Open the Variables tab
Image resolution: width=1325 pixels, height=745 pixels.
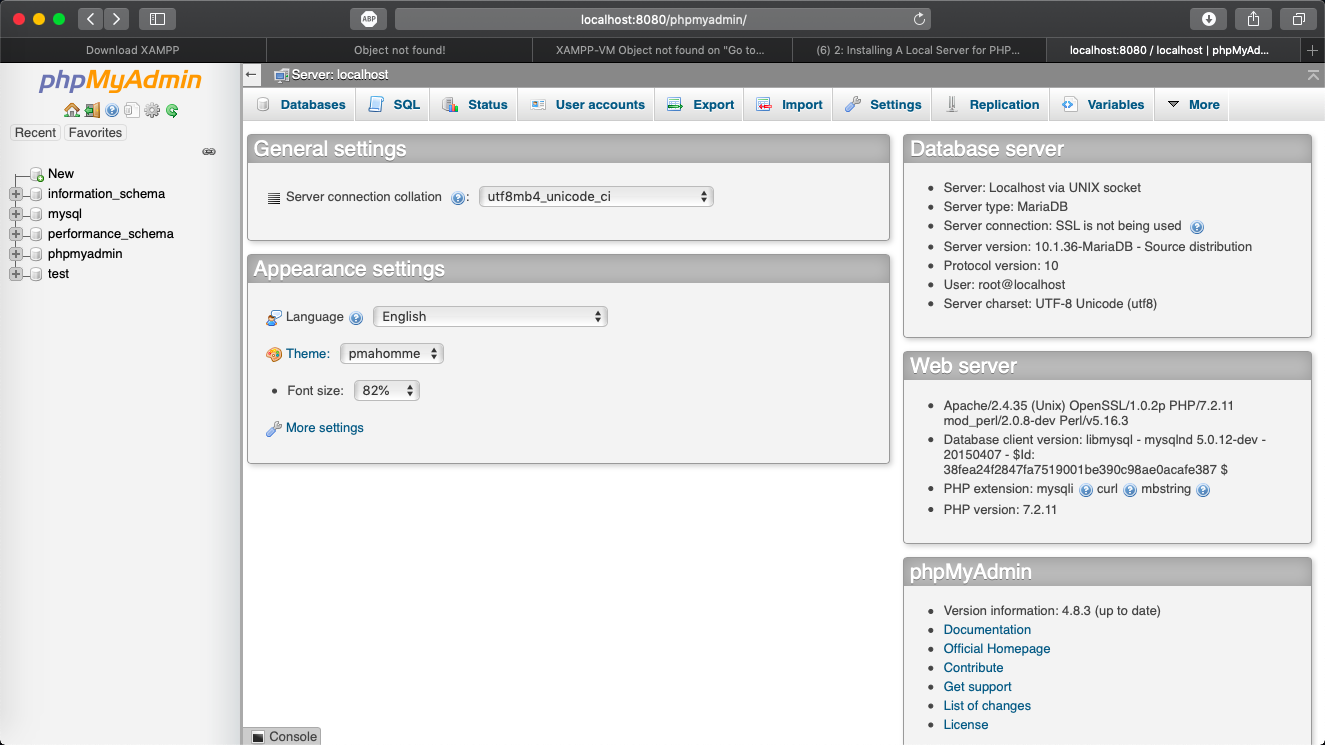[1102, 105]
